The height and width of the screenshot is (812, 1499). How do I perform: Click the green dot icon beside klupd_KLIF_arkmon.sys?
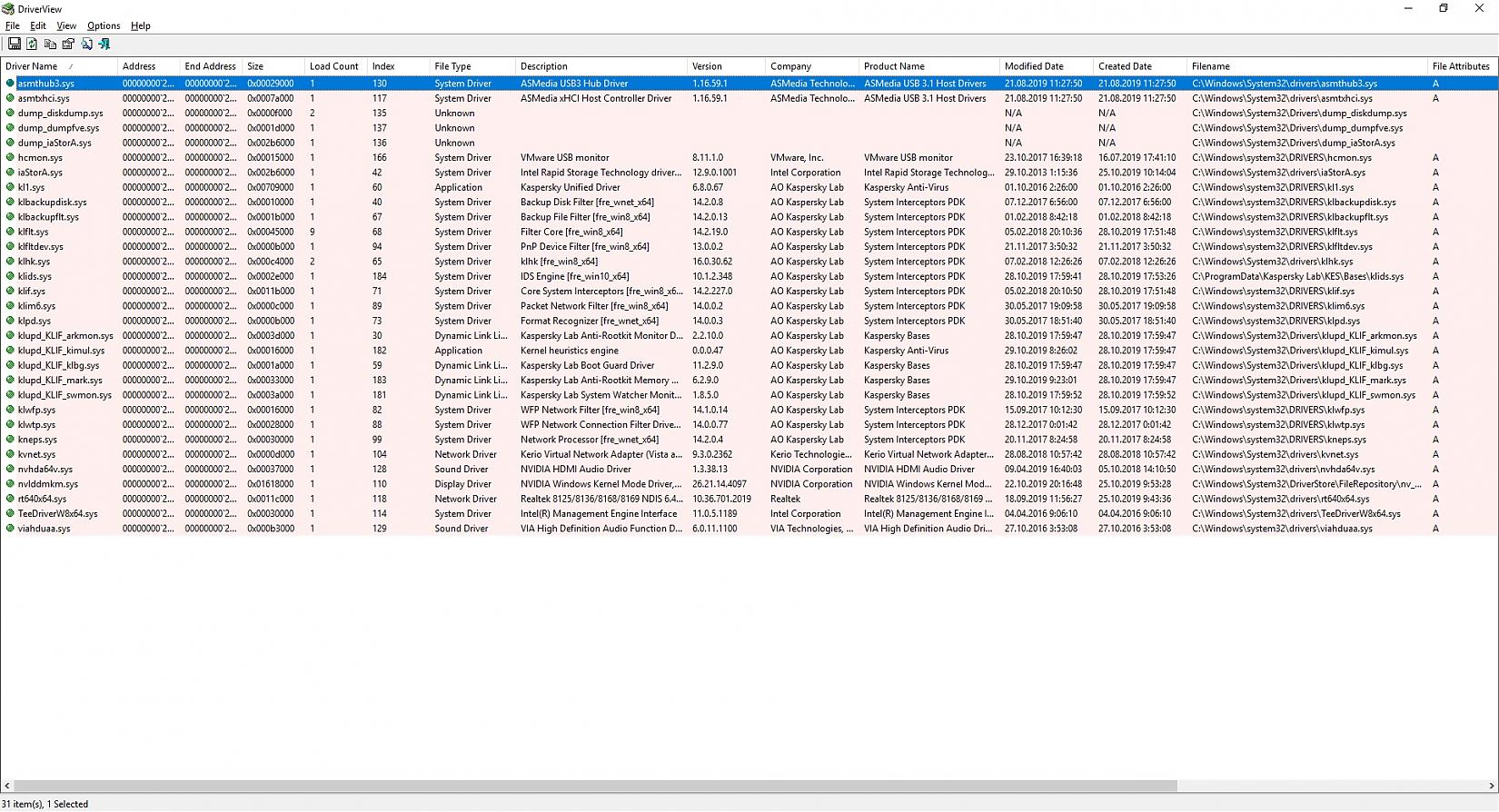(x=10, y=336)
